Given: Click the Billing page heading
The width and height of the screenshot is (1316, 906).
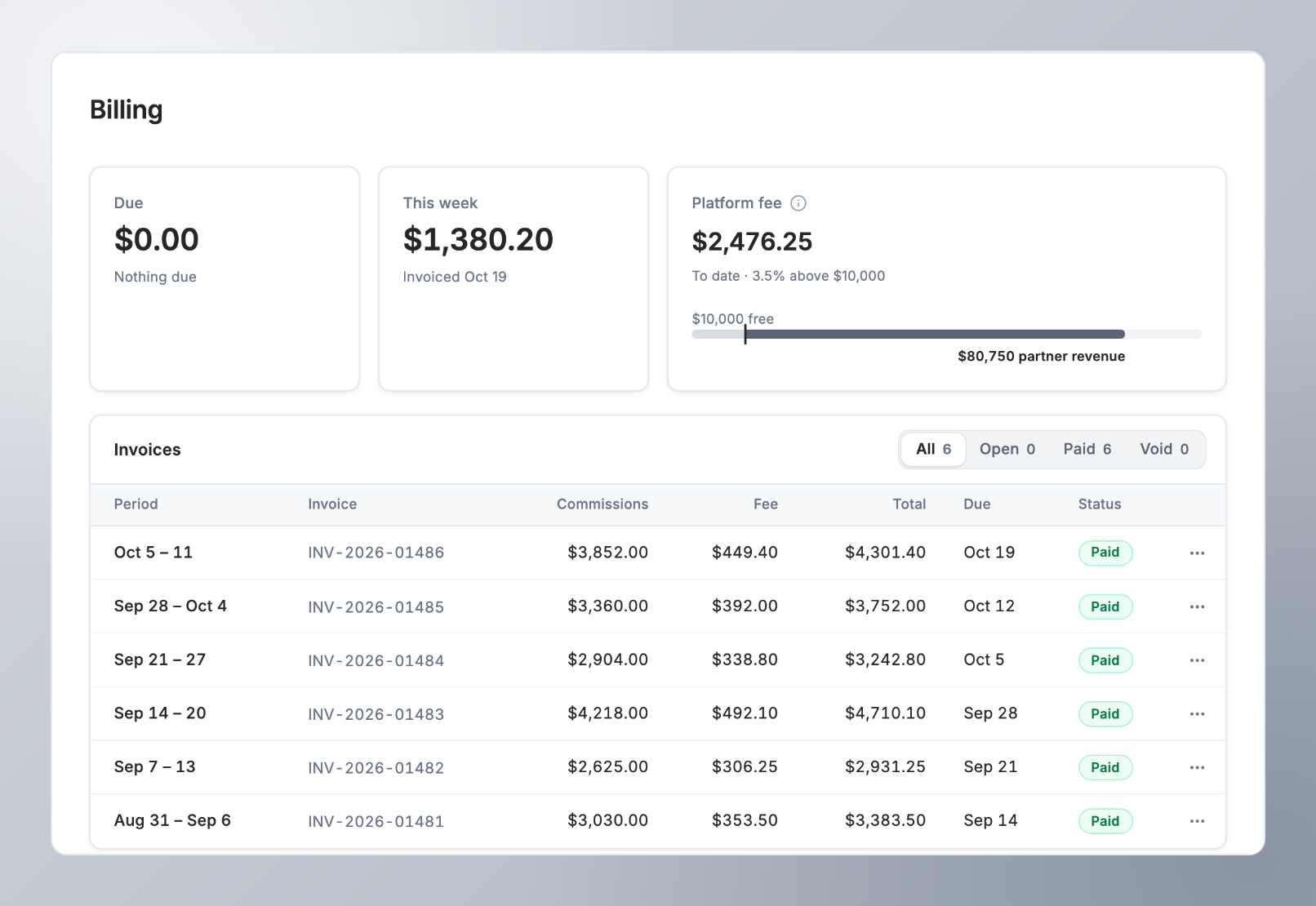Looking at the screenshot, I should pos(127,110).
